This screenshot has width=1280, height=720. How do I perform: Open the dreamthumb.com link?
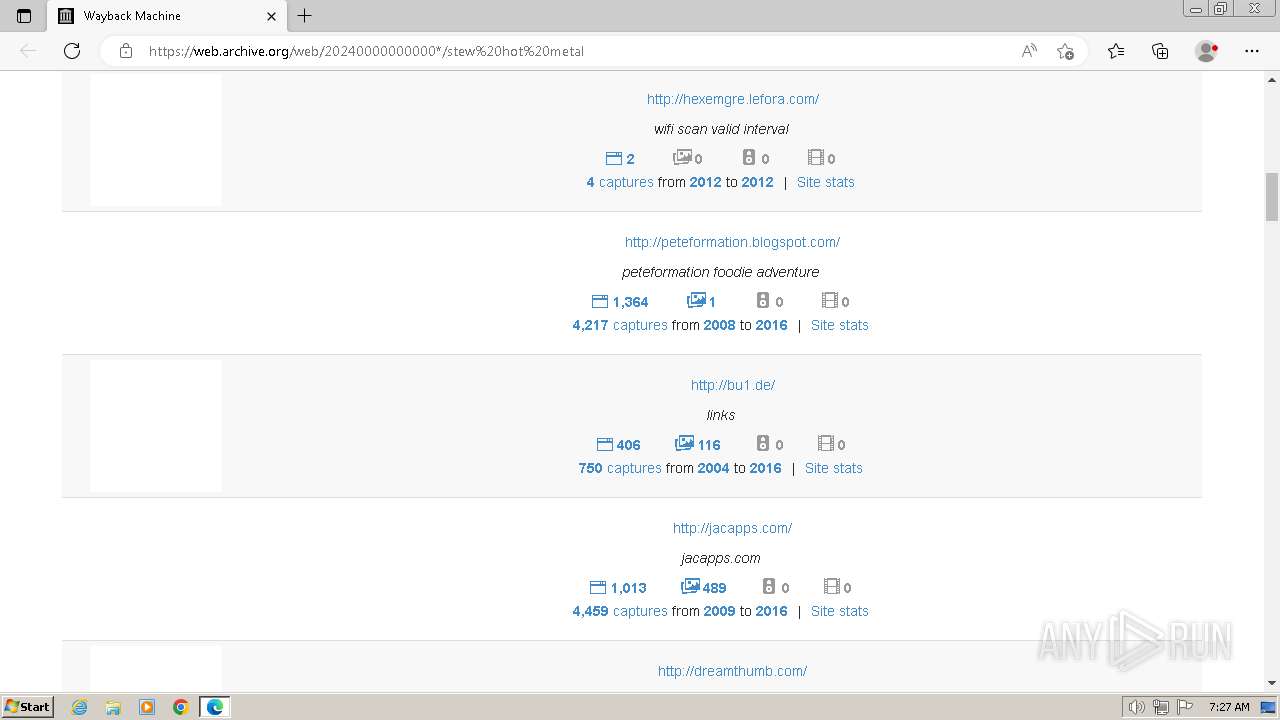(732, 671)
